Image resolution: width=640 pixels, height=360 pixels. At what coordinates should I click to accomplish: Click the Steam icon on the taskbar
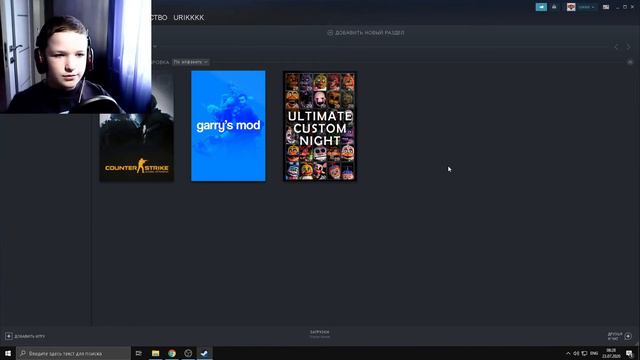(204, 353)
